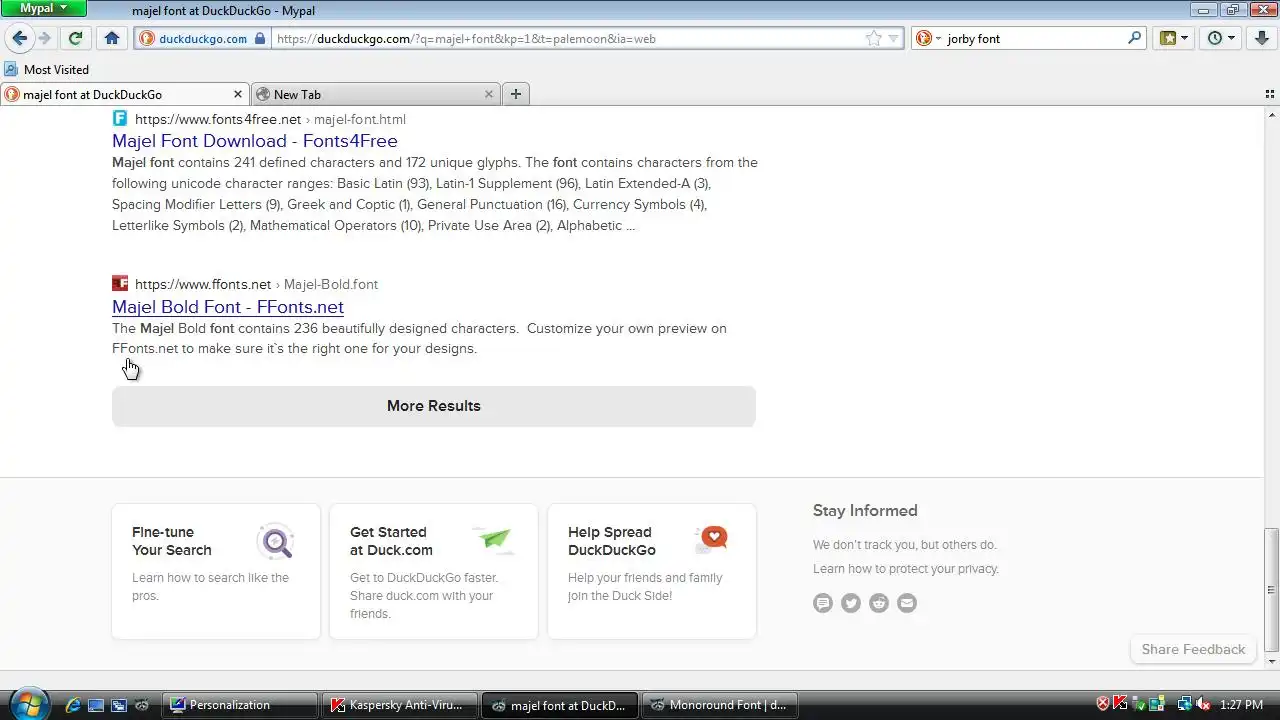
Task: Click the FFonts.net favicon
Action: click(x=120, y=283)
